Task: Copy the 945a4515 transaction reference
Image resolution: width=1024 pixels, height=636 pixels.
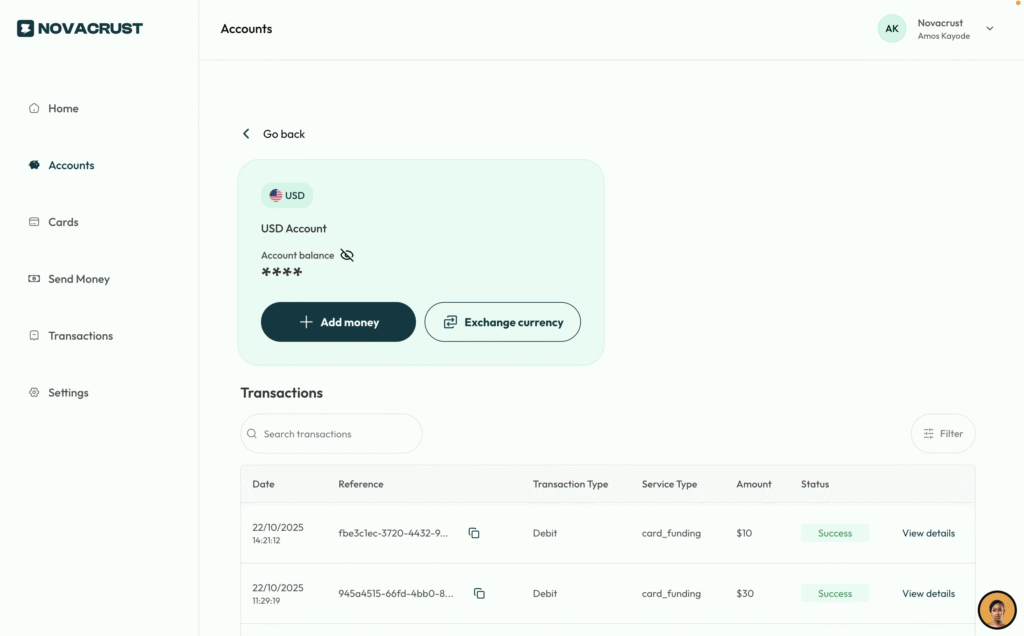Action: click(x=479, y=593)
